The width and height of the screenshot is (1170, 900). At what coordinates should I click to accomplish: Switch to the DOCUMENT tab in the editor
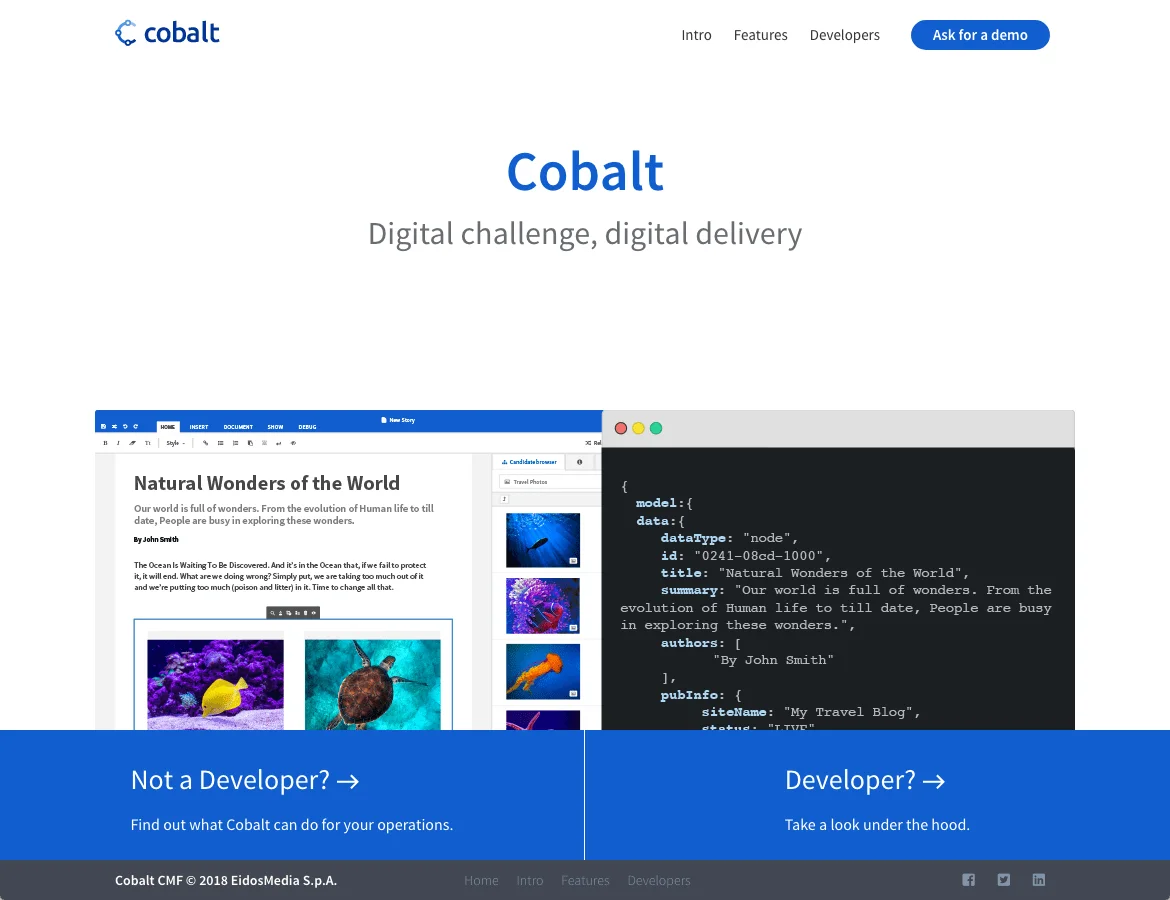point(238,427)
